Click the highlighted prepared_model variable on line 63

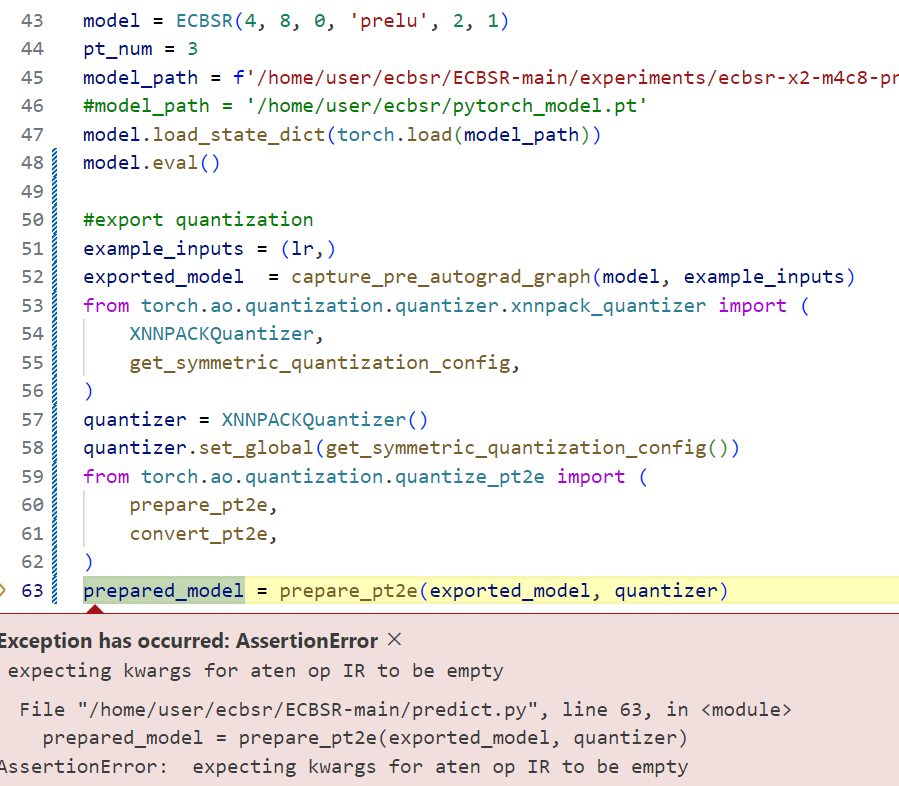click(x=163, y=591)
